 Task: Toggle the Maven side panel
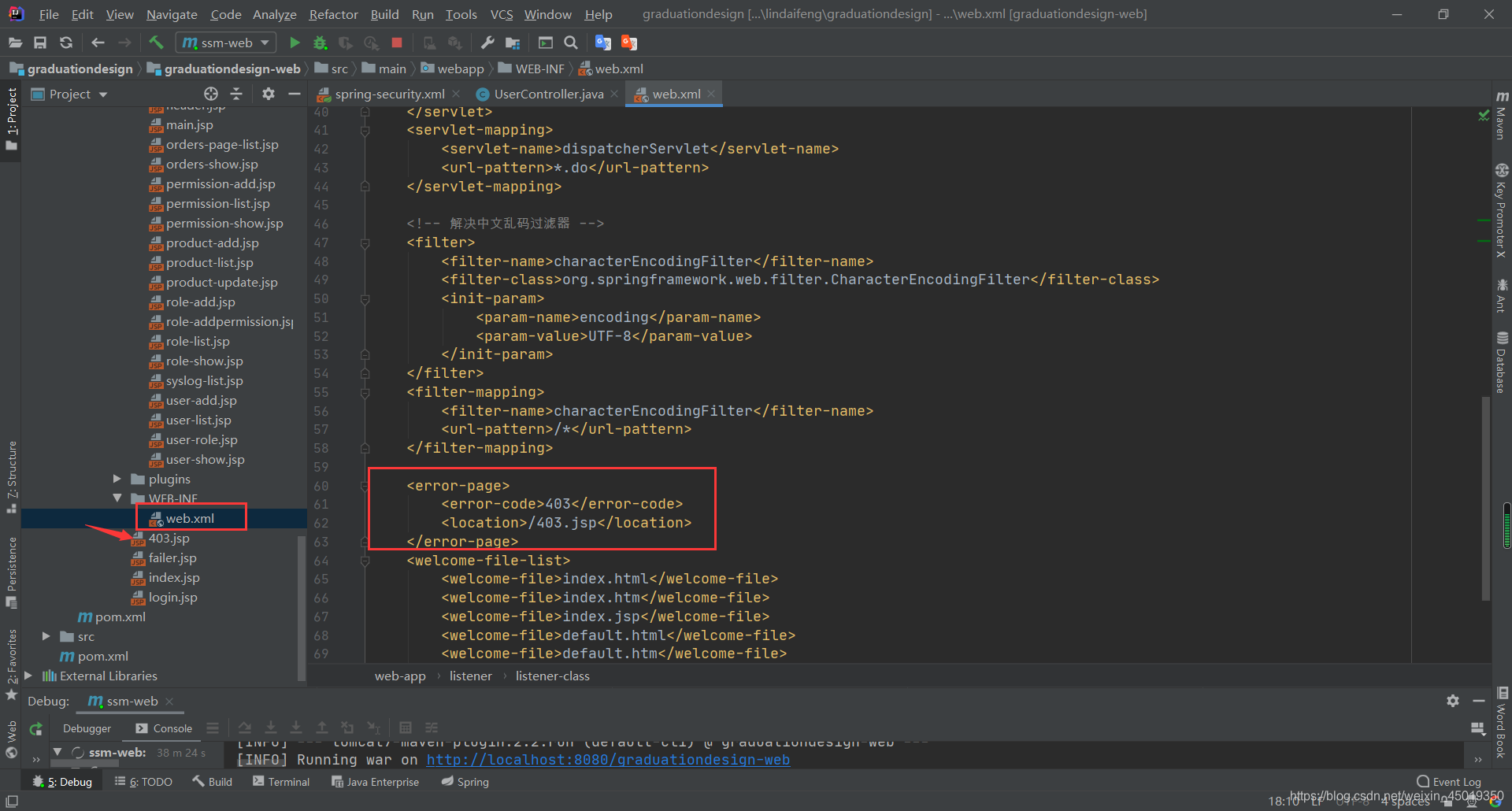click(x=1502, y=115)
